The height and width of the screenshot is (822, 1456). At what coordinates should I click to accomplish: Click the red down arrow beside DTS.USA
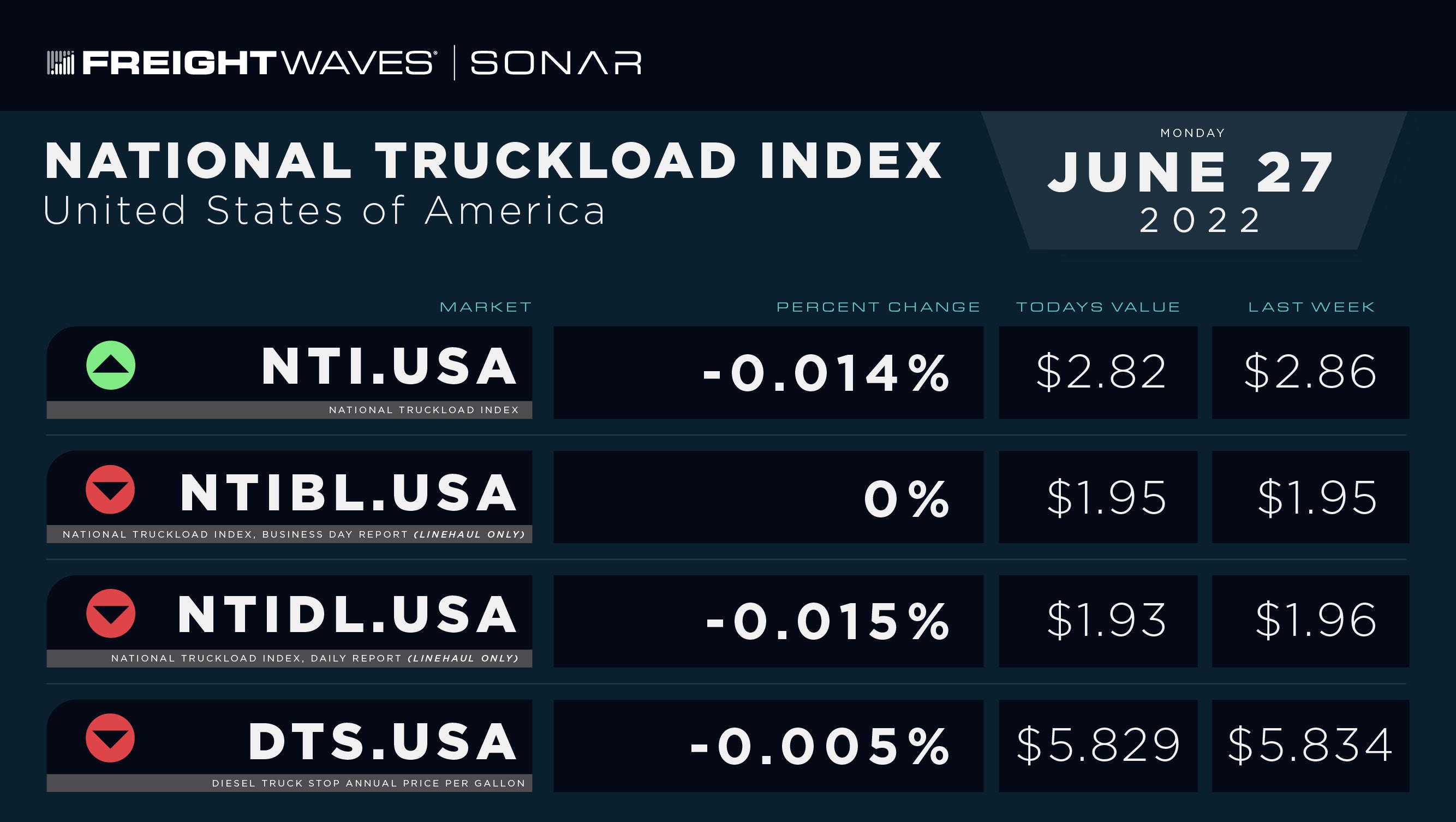(110, 738)
